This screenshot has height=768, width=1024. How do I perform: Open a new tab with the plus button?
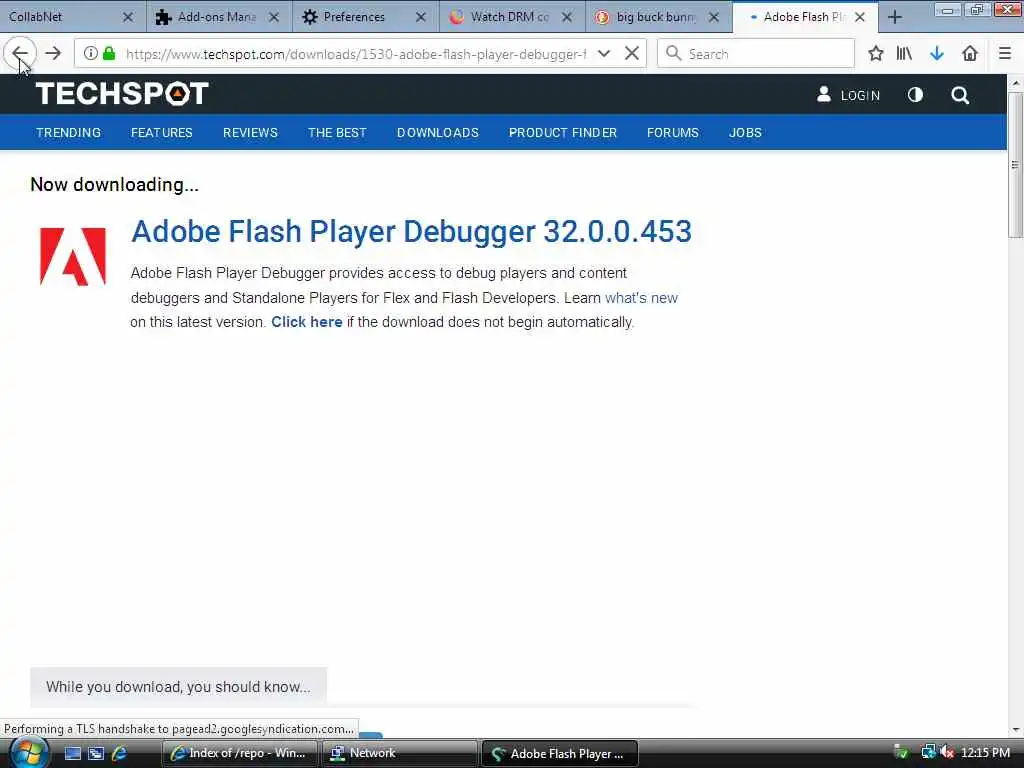(x=895, y=17)
